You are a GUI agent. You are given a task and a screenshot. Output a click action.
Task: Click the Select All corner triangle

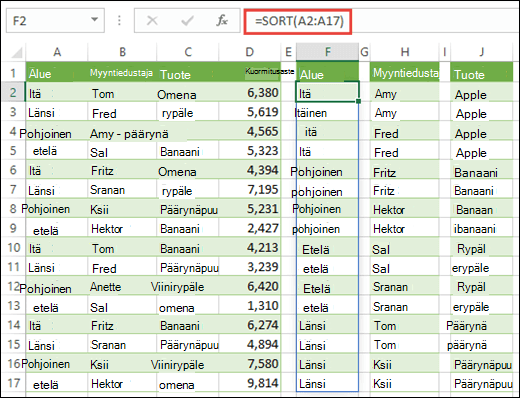(x=17, y=52)
